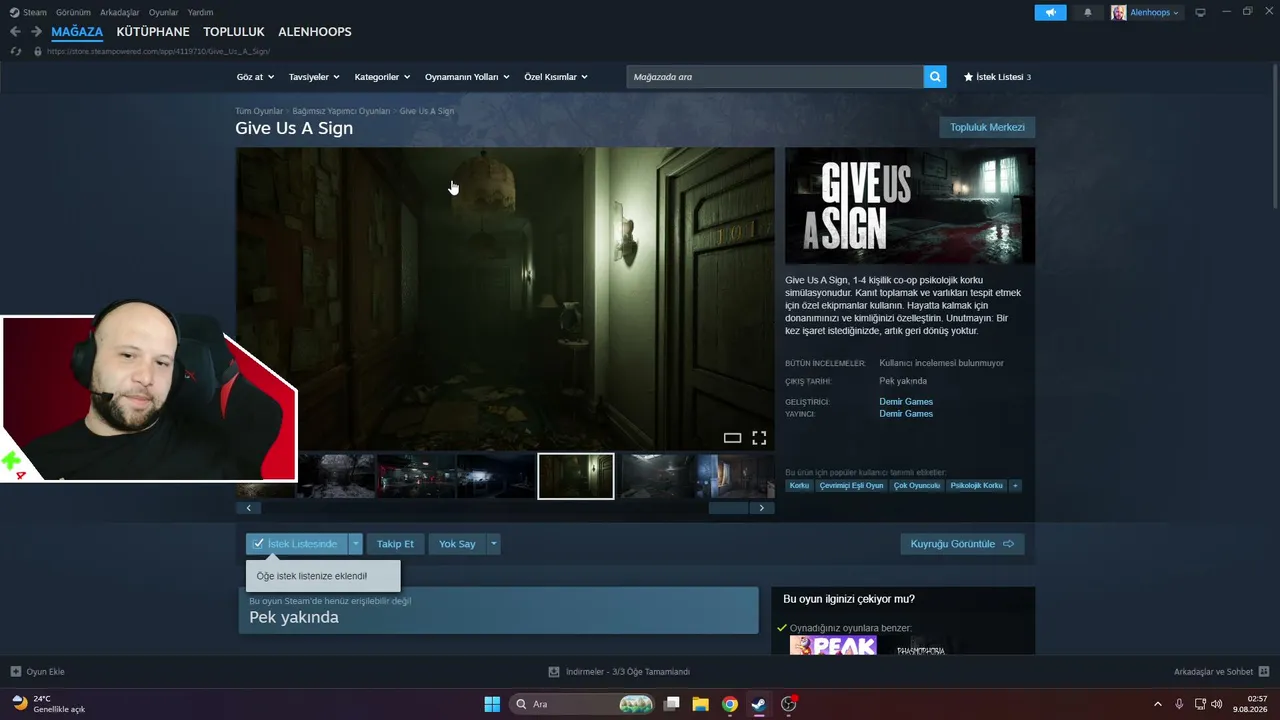Click the store search magnifier button
The height and width of the screenshot is (720, 1280).
[935, 77]
